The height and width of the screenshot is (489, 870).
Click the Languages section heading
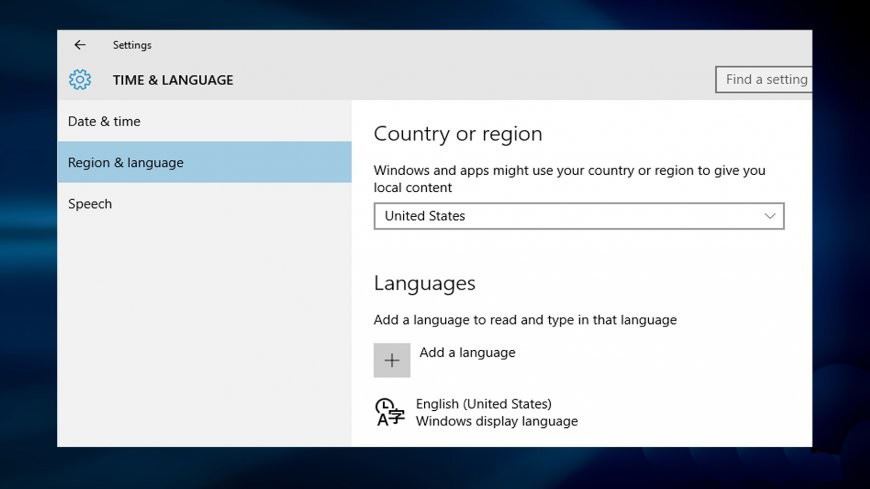click(x=424, y=283)
